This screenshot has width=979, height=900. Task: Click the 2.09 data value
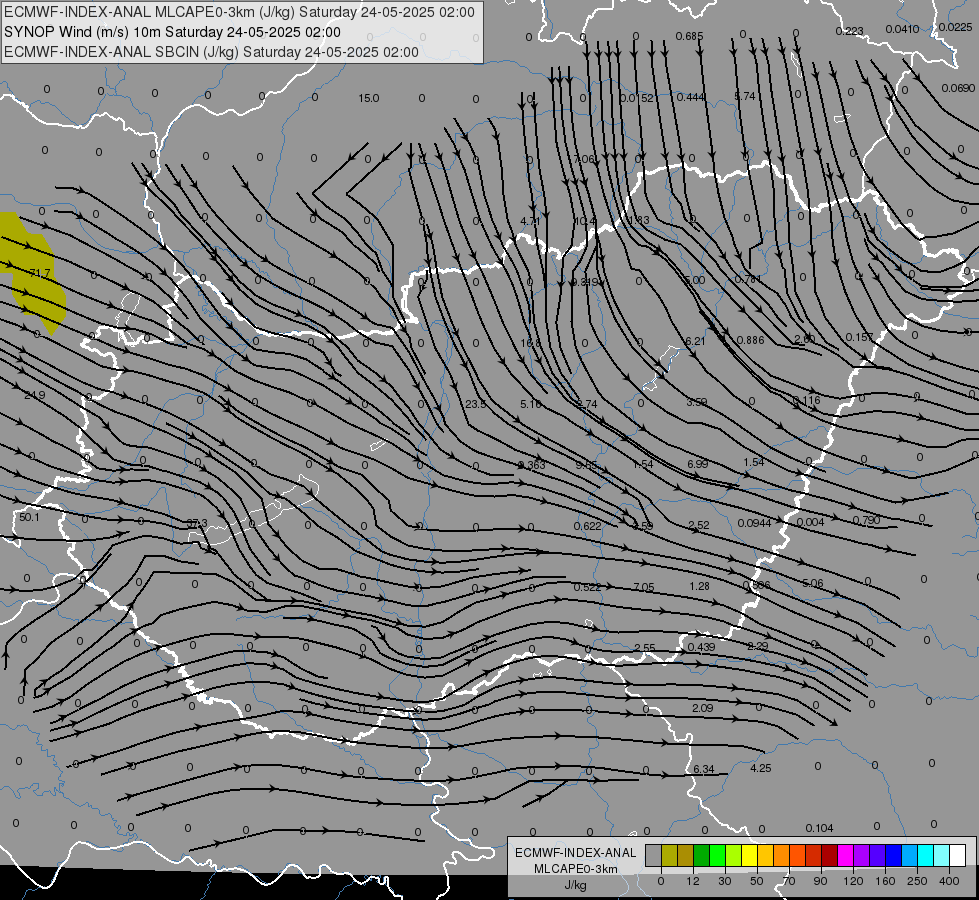[x=702, y=708]
